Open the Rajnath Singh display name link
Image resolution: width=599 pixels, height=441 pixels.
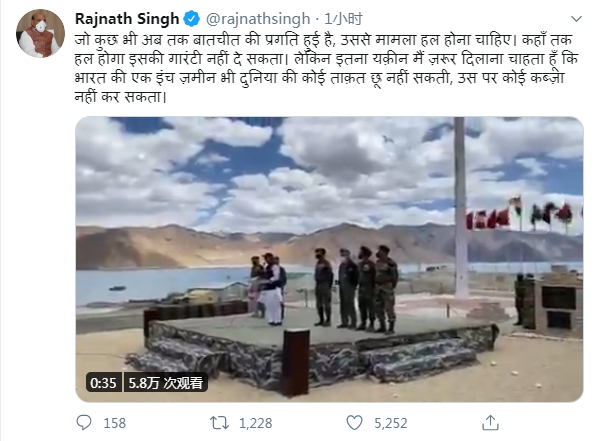pos(127,19)
